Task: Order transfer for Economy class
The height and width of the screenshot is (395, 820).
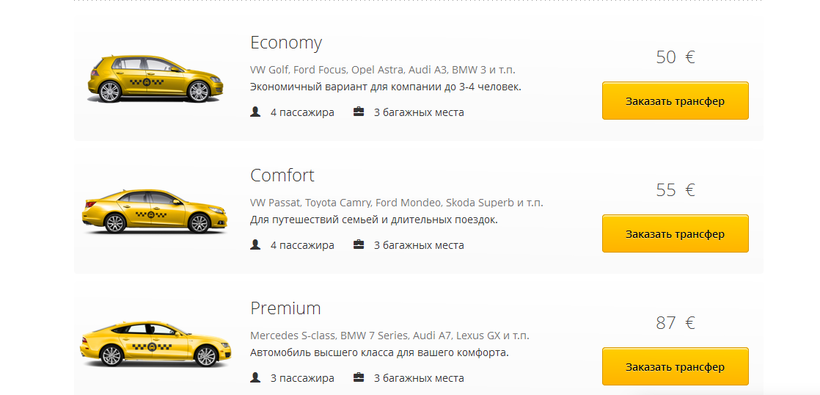Action: (675, 100)
